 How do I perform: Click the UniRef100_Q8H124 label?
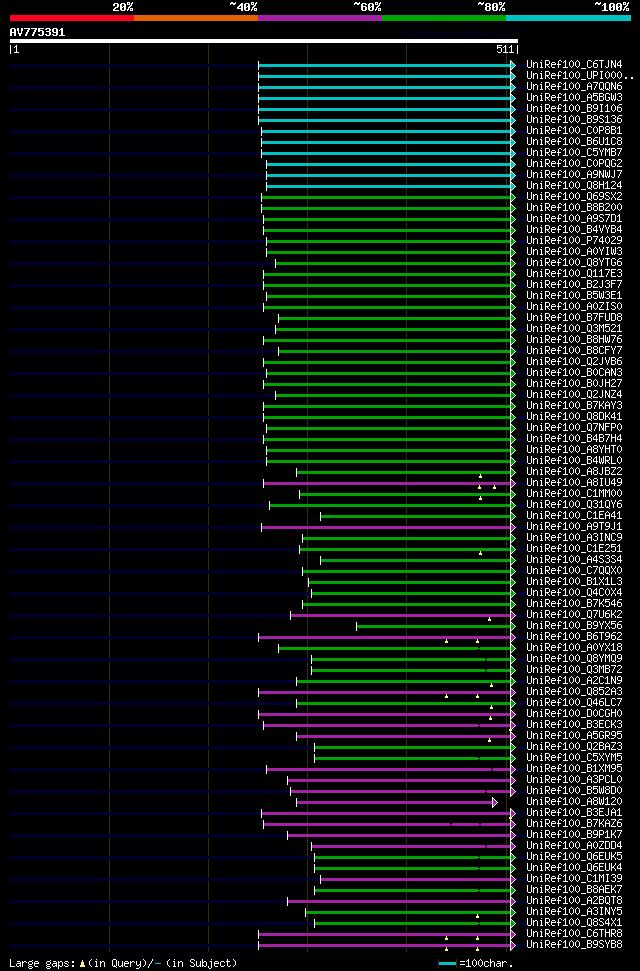click(574, 186)
